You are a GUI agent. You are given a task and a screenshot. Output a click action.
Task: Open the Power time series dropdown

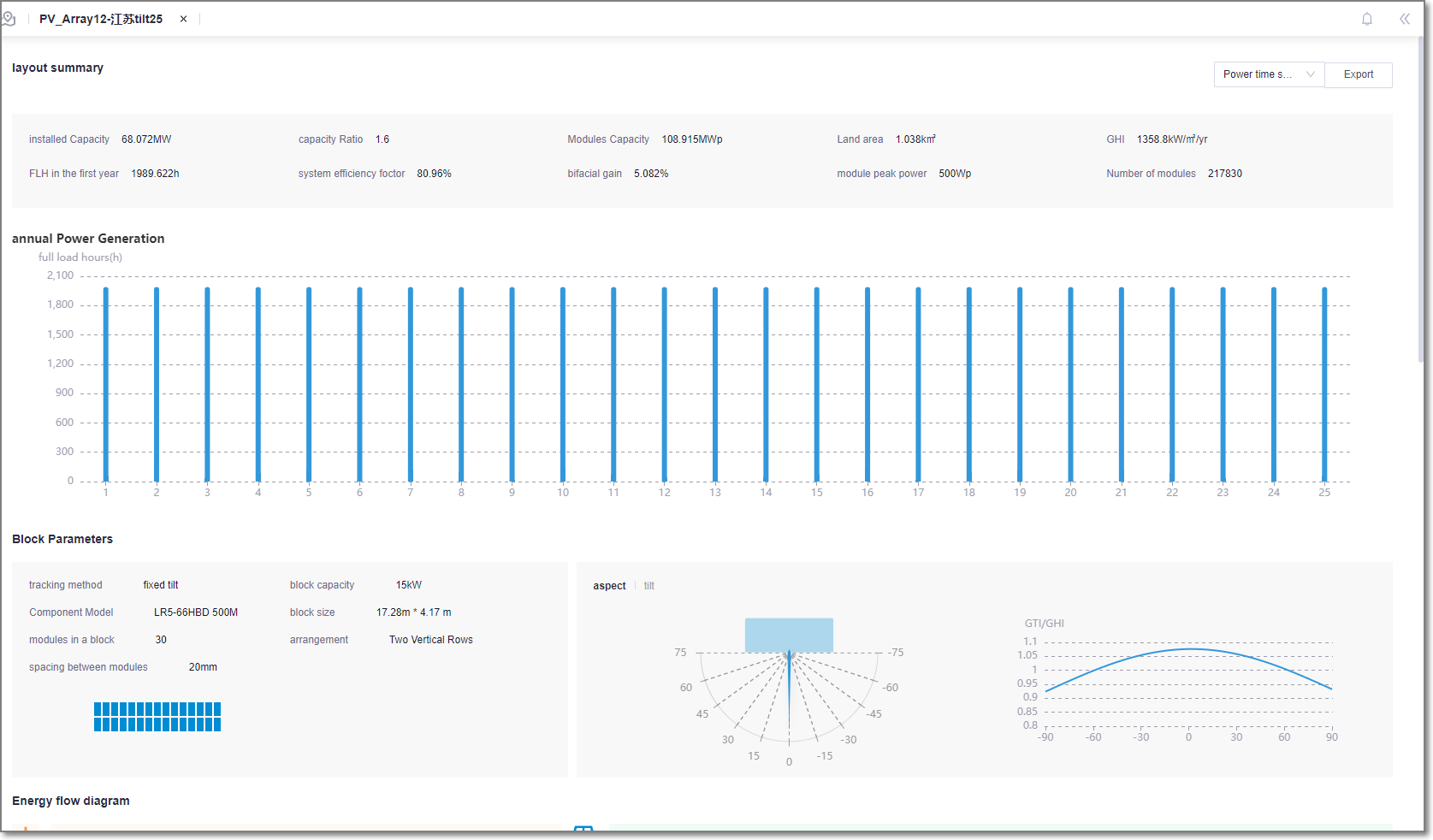[1269, 74]
